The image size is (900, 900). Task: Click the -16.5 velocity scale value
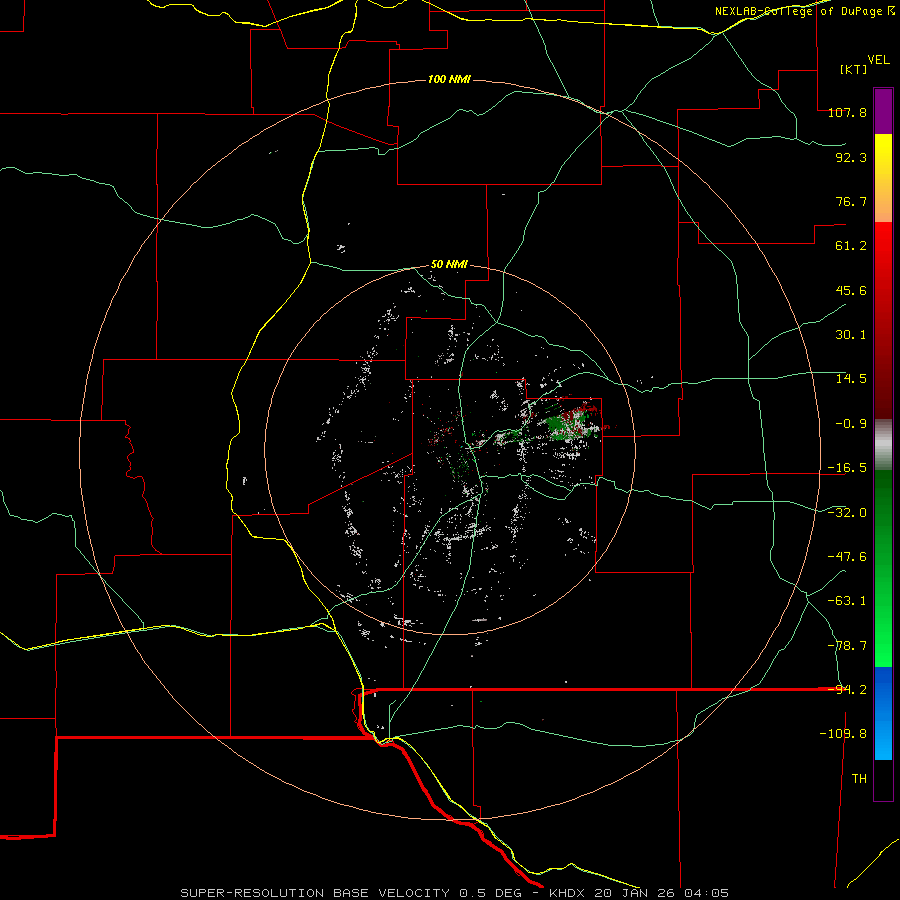click(847, 468)
